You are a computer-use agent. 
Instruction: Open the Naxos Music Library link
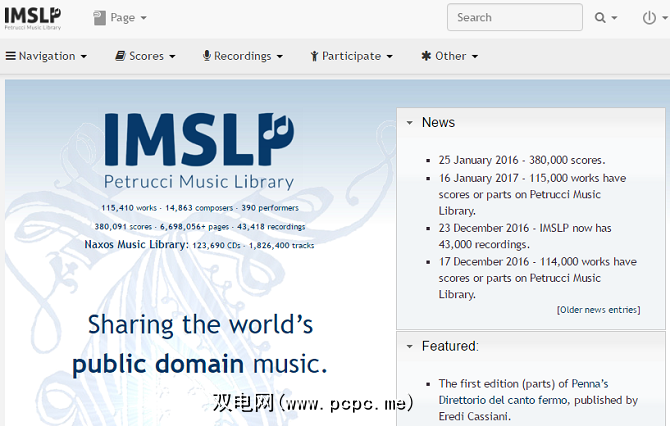point(136,245)
